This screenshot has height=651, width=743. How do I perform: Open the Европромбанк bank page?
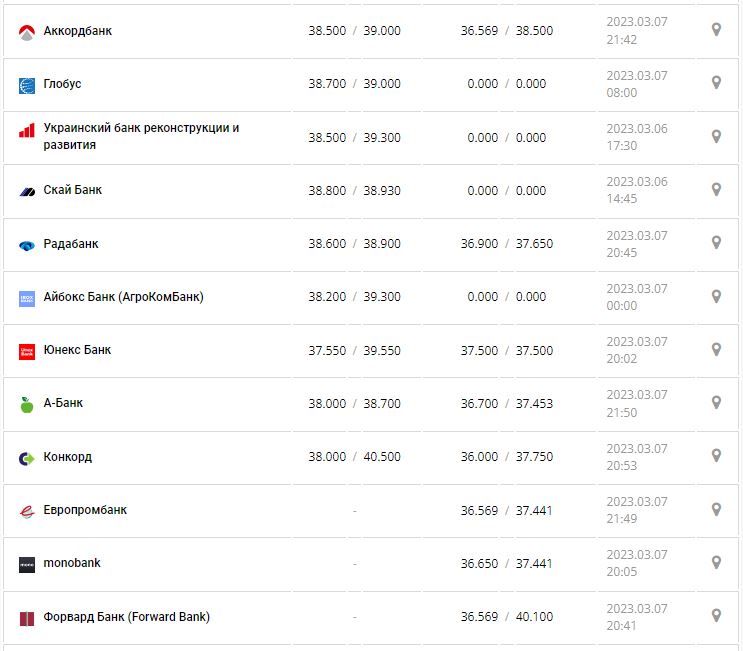coord(85,510)
